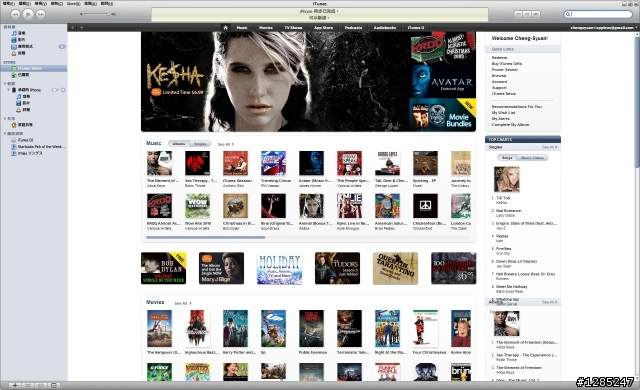Click the Buy iTunes Gifts link
Image resolution: width=640 pixels, height=390 pixels.
[x=507, y=64]
